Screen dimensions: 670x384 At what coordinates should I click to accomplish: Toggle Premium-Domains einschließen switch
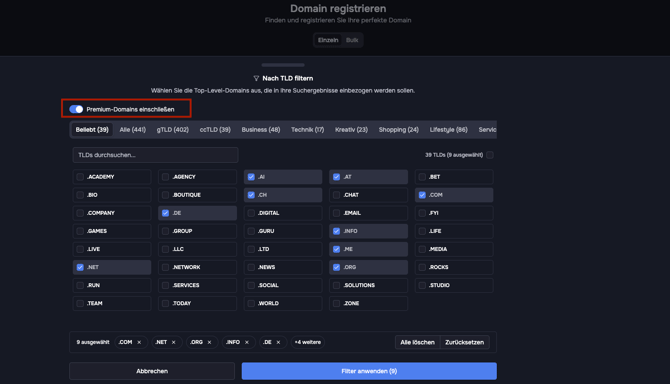76,109
